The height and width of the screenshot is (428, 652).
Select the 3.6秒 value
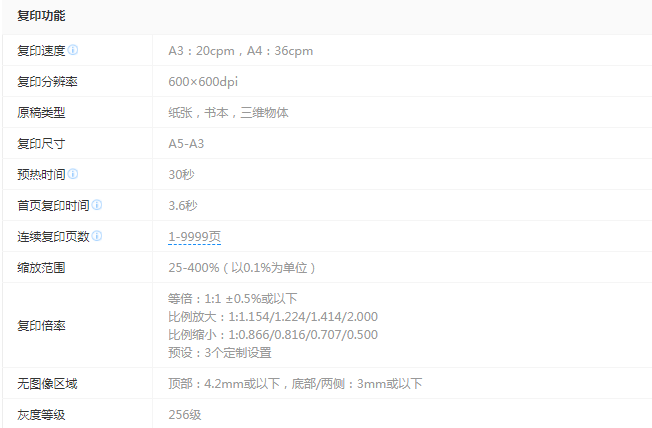[x=183, y=205]
